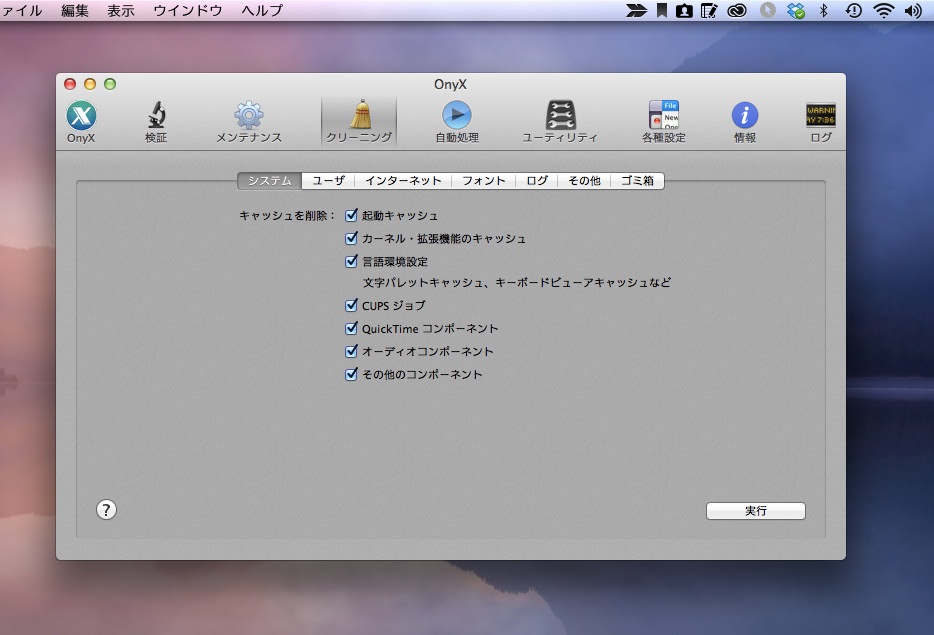Switch to the ログ tab
The height and width of the screenshot is (635, 934).
(537, 180)
